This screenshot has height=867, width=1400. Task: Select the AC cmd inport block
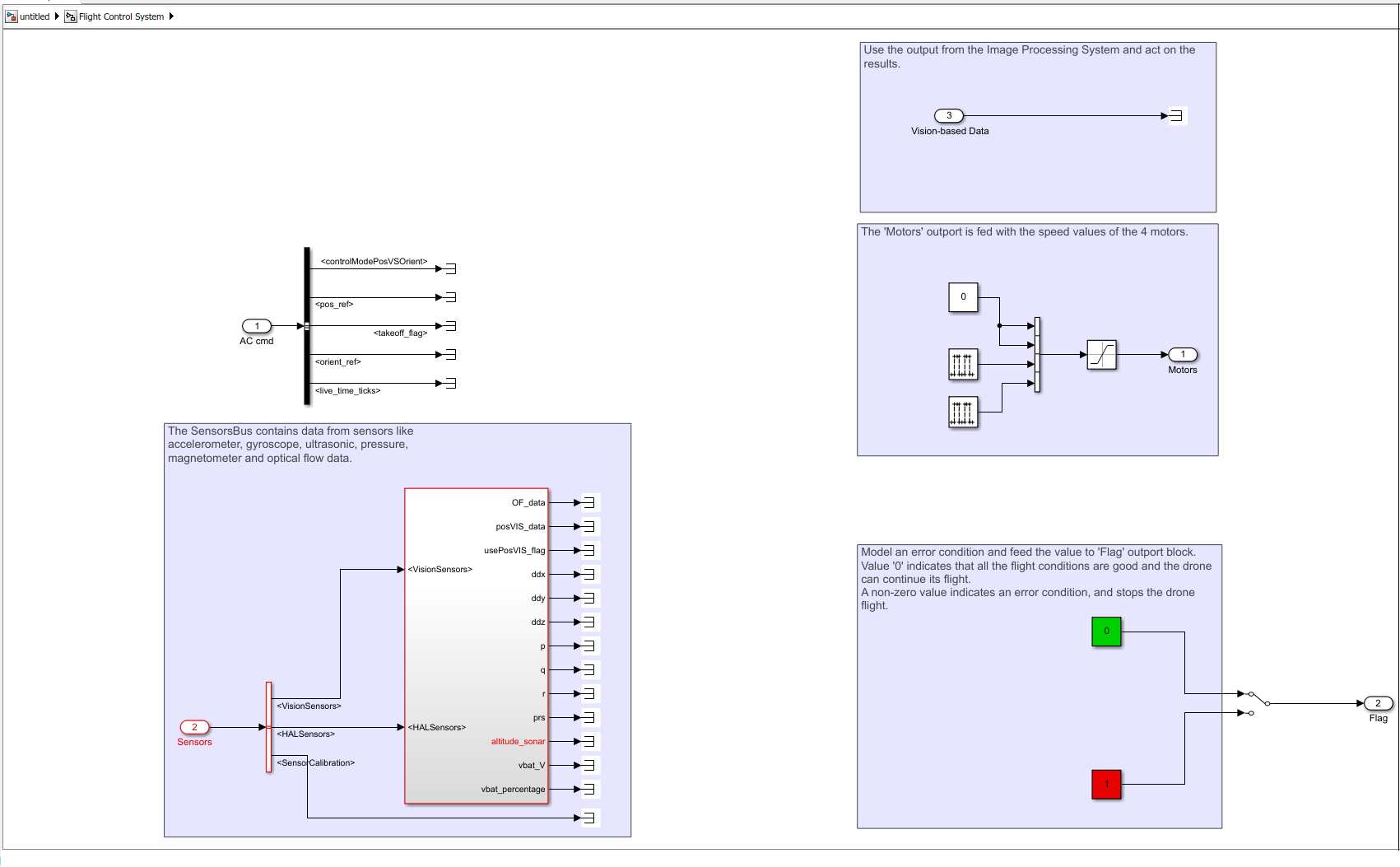(x=257, y=326)
